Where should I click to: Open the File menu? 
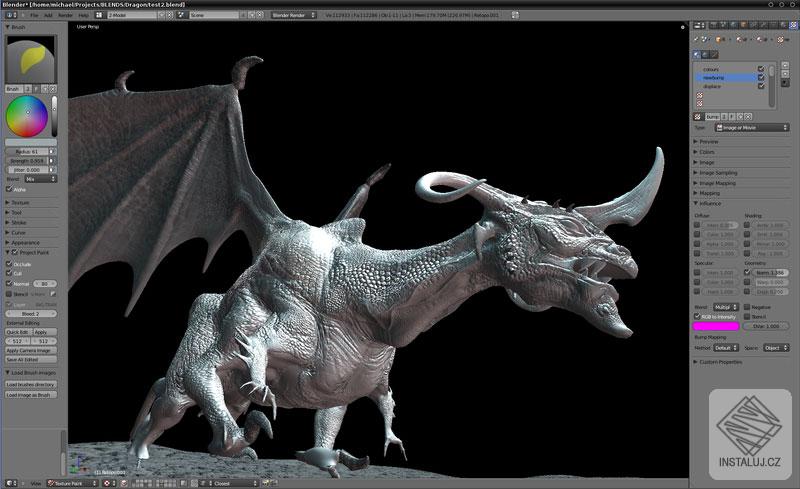(x=34, y=17)
